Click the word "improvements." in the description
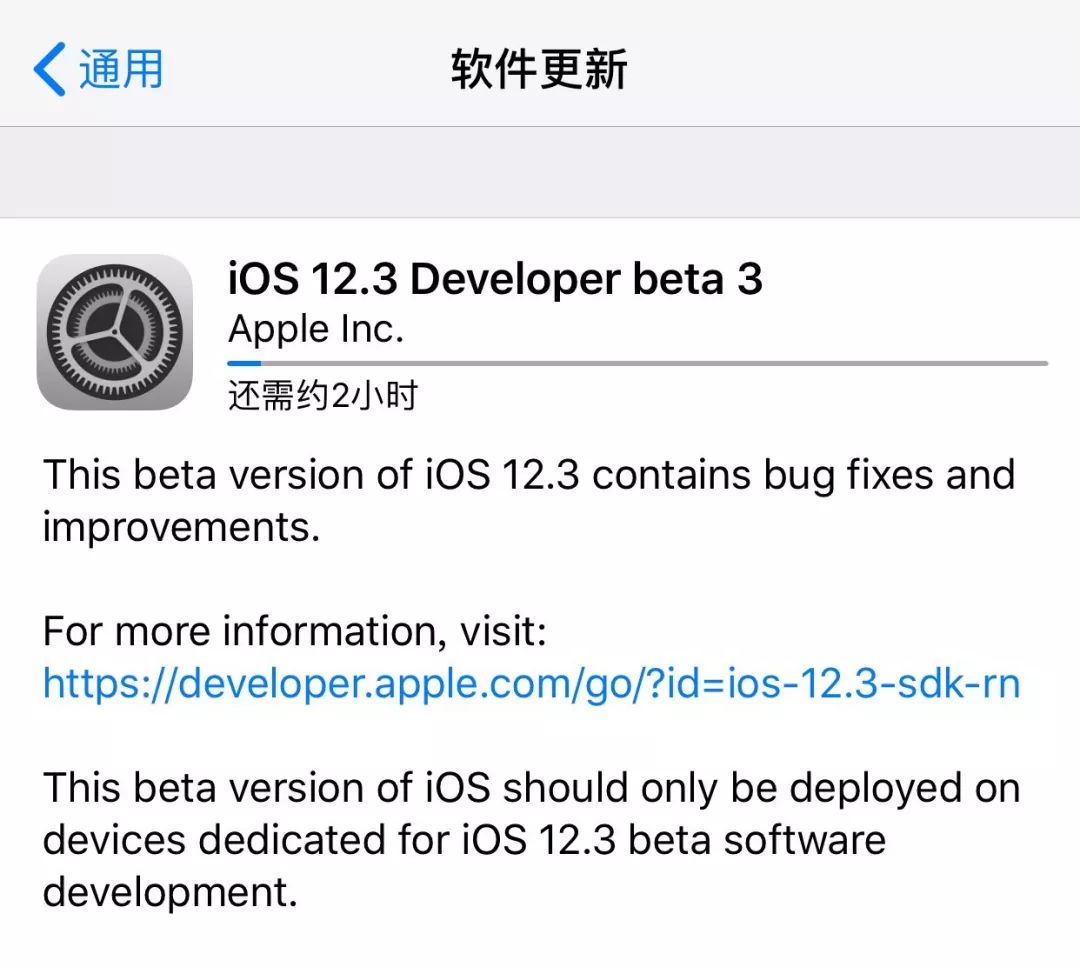 pos(181,527)
